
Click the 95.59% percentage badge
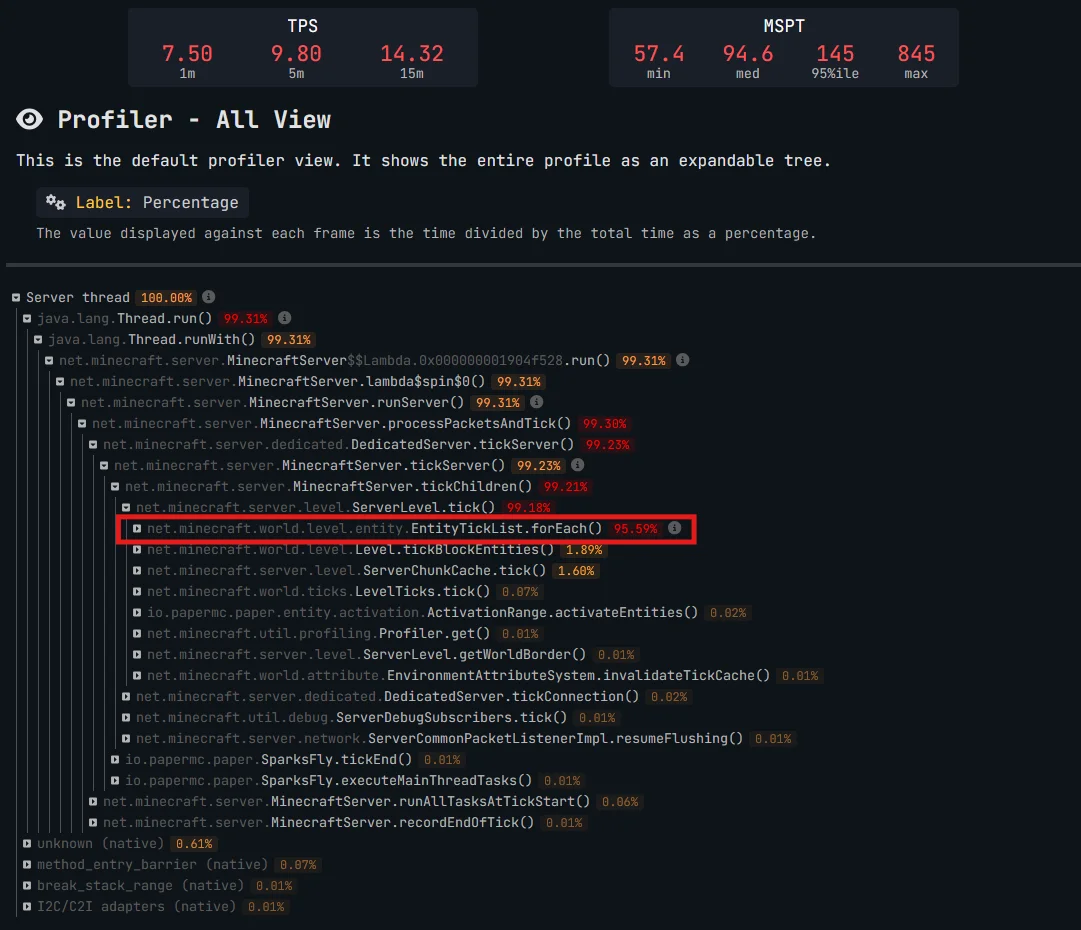tap(635, 529)
